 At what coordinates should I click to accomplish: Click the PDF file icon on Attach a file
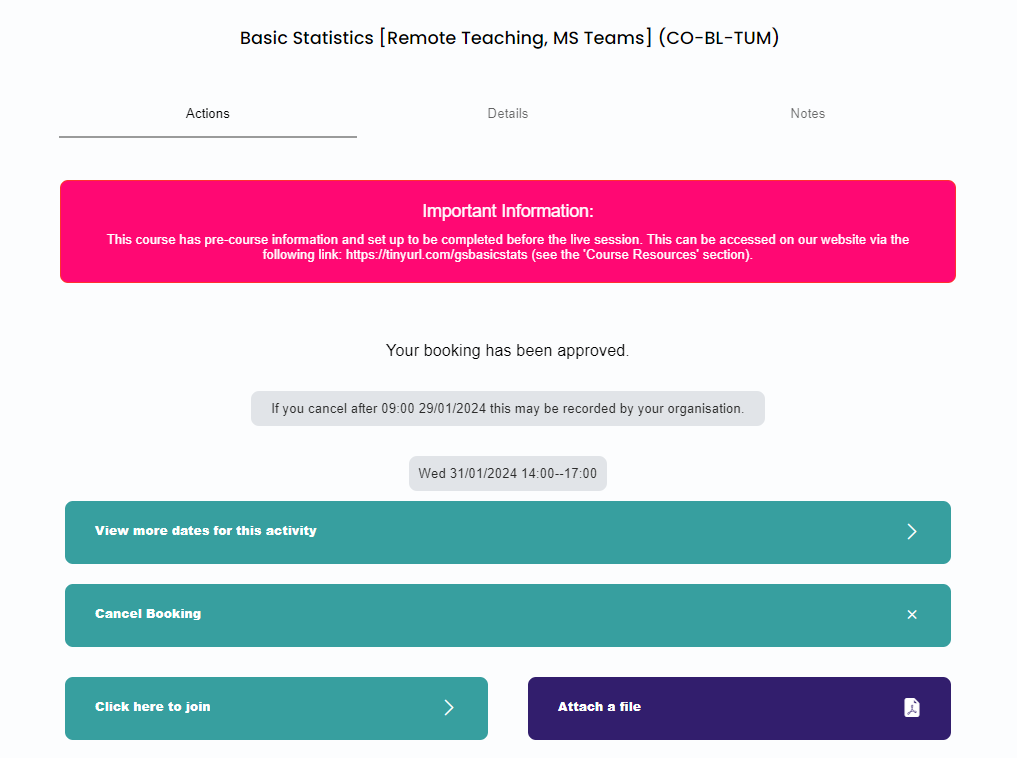click(x=911, y=708)
